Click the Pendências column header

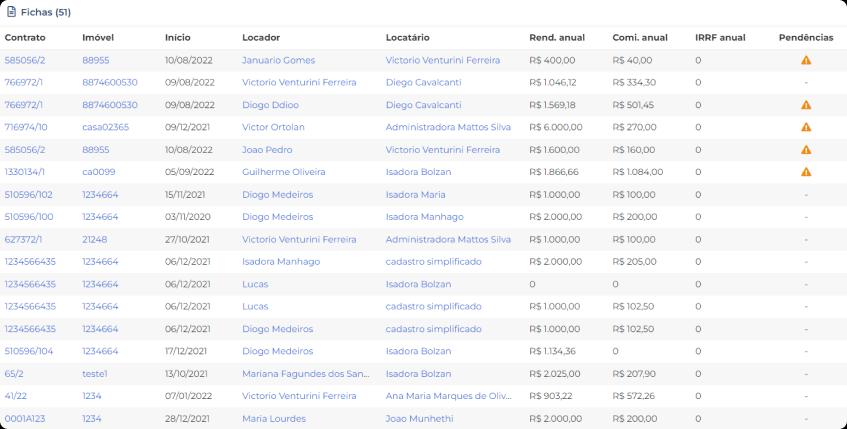click(x=806, y=37)
